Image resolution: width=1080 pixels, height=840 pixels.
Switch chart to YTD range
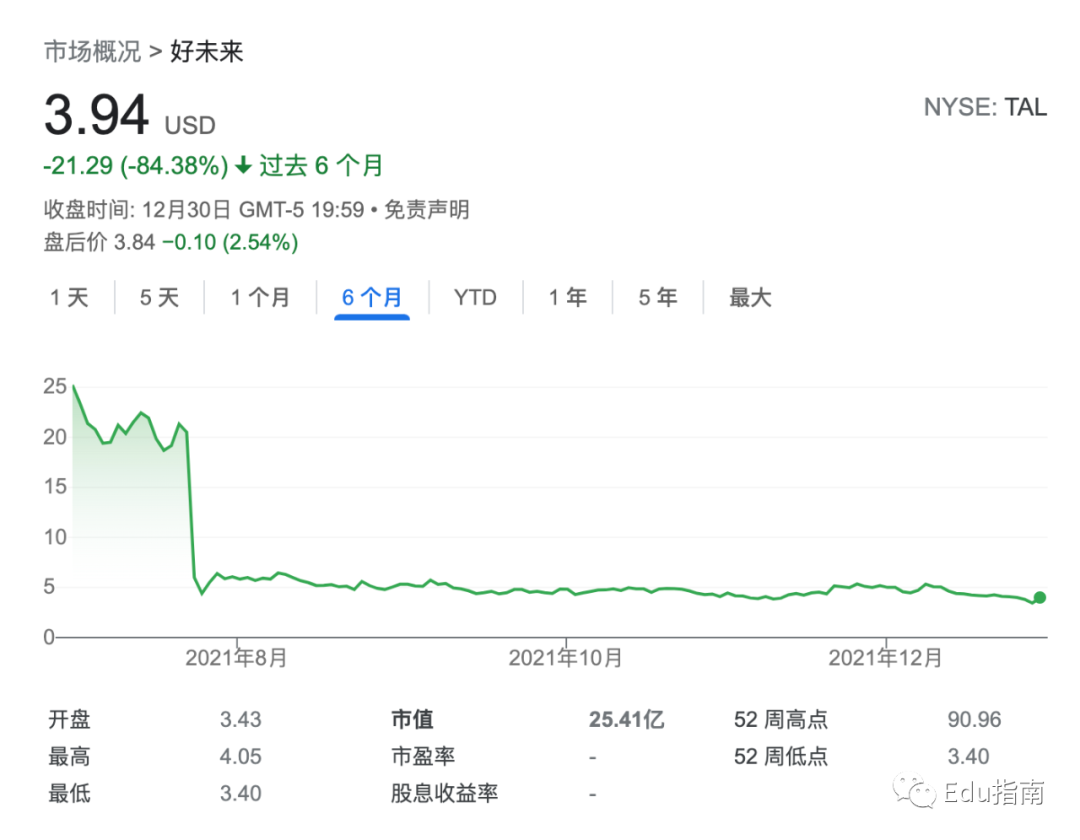tap(475, 297)
